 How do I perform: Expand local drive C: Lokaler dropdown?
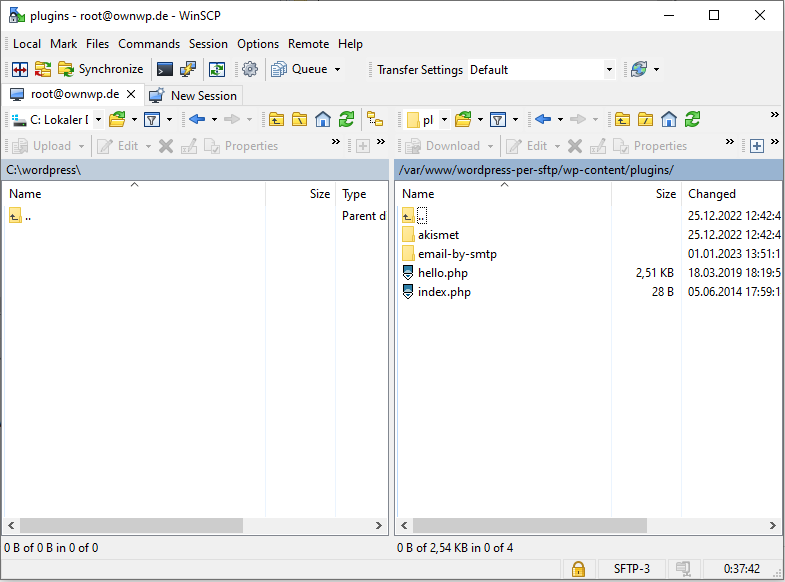[98, 120]
